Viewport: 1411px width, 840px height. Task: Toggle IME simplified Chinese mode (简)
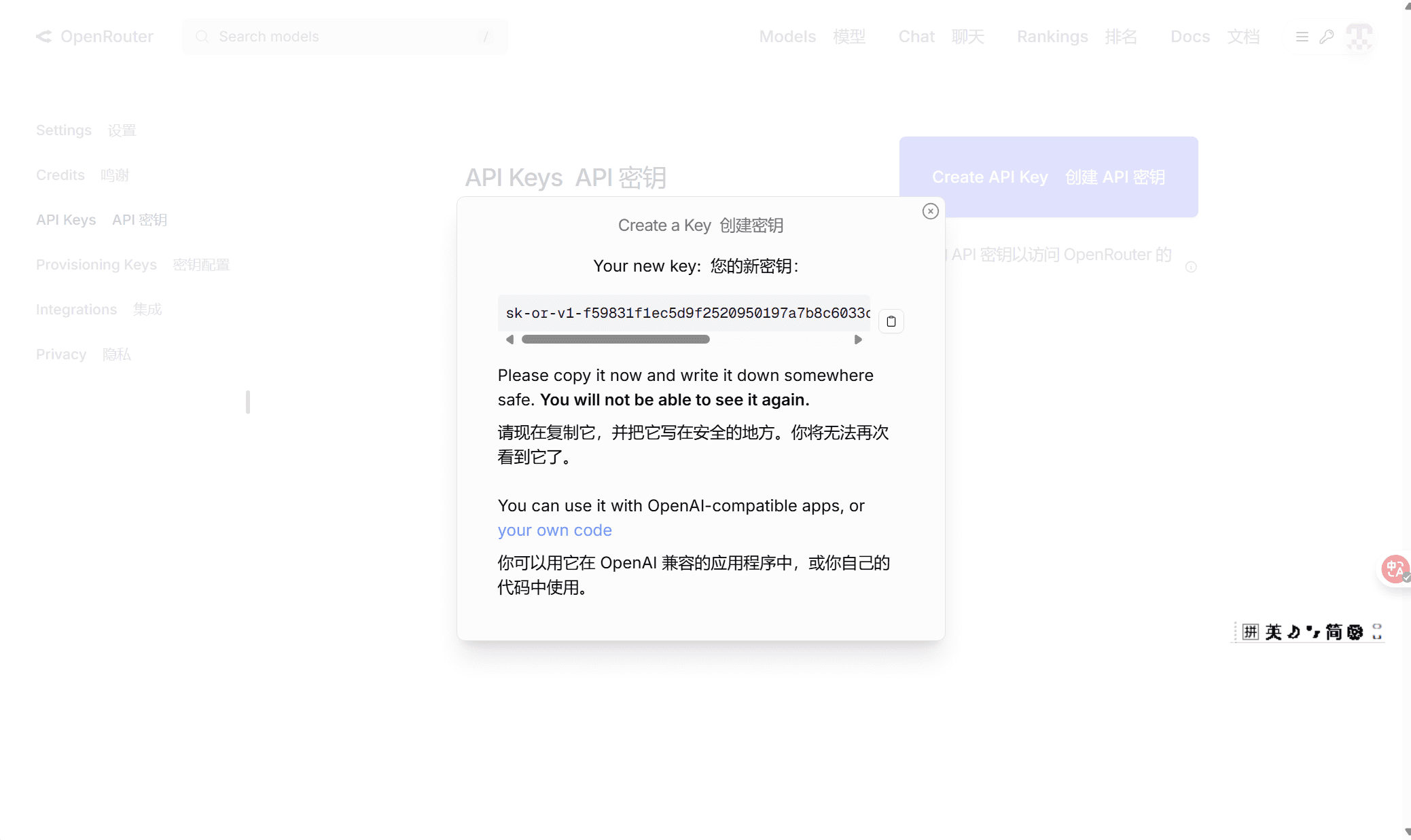pyautogui.click(x=1334, y=632)
